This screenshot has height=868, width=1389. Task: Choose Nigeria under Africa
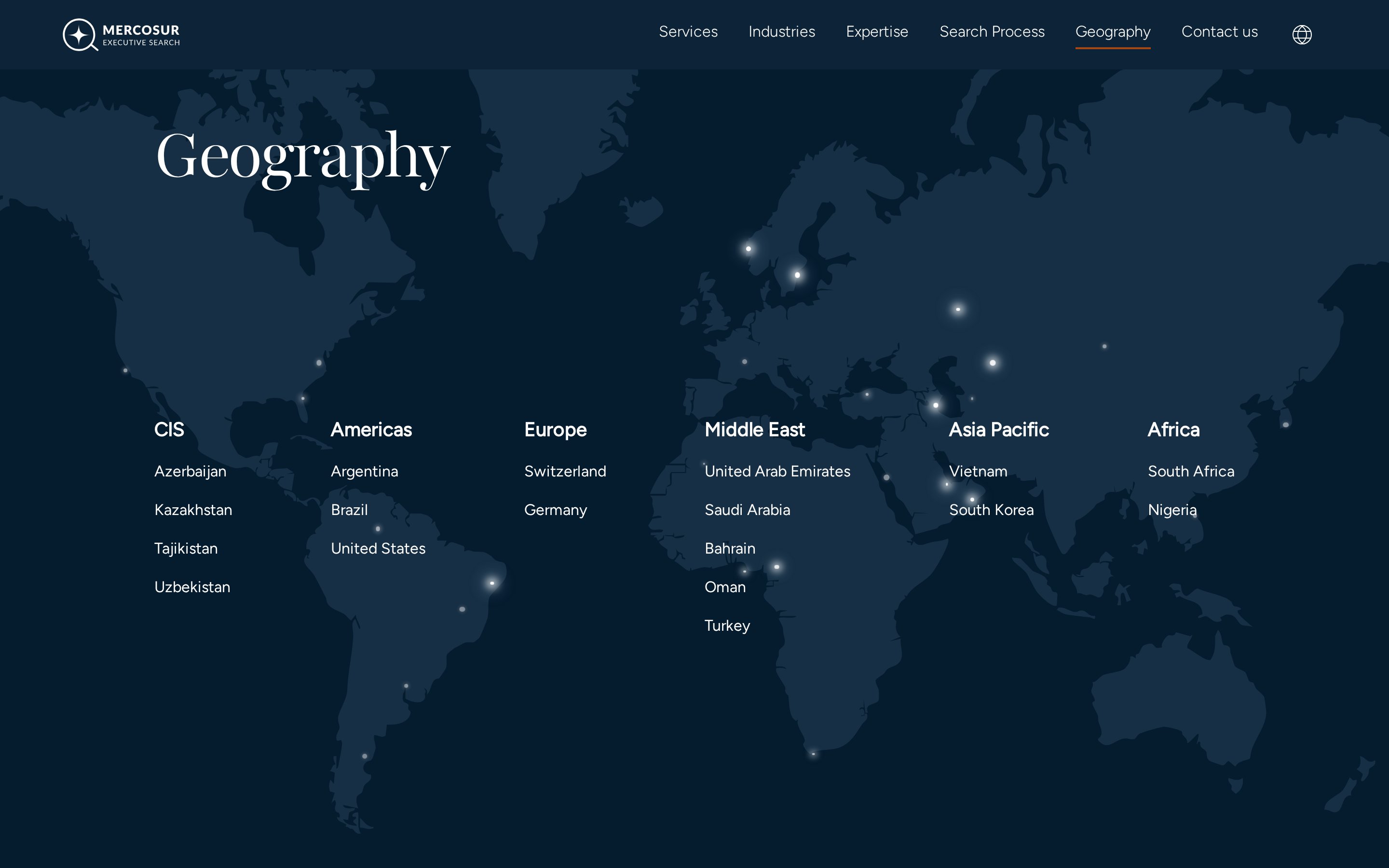pyautogui.click(x=1172, y=510)
